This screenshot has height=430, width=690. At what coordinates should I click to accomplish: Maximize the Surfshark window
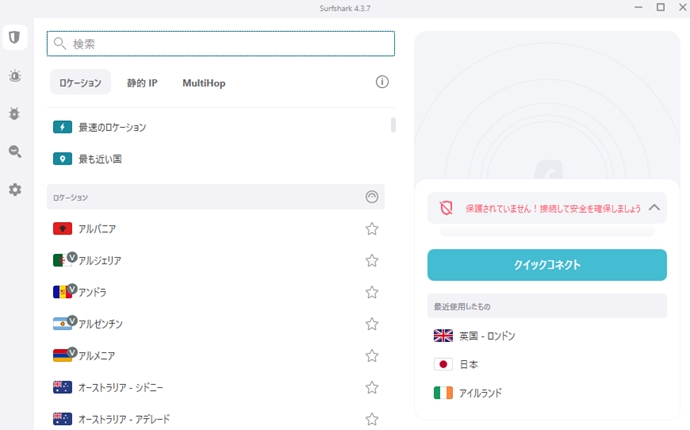[661, 7]
